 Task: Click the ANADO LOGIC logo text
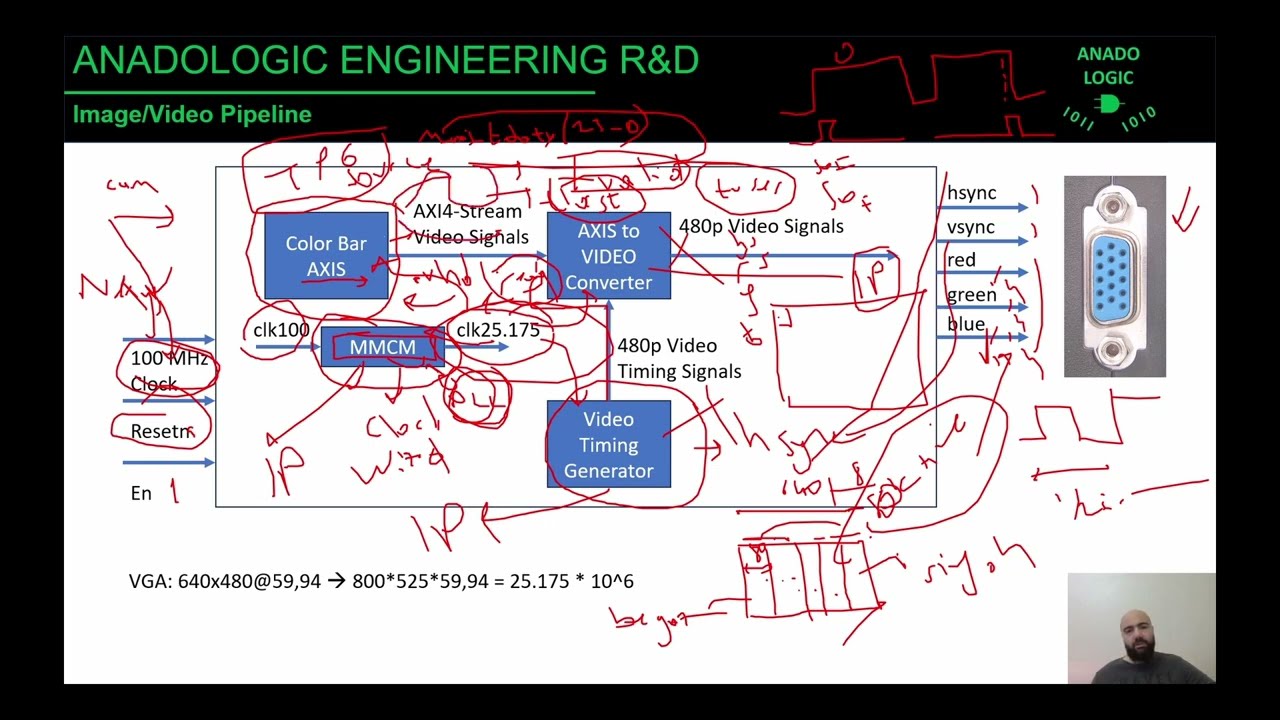tap(1108, 66)
